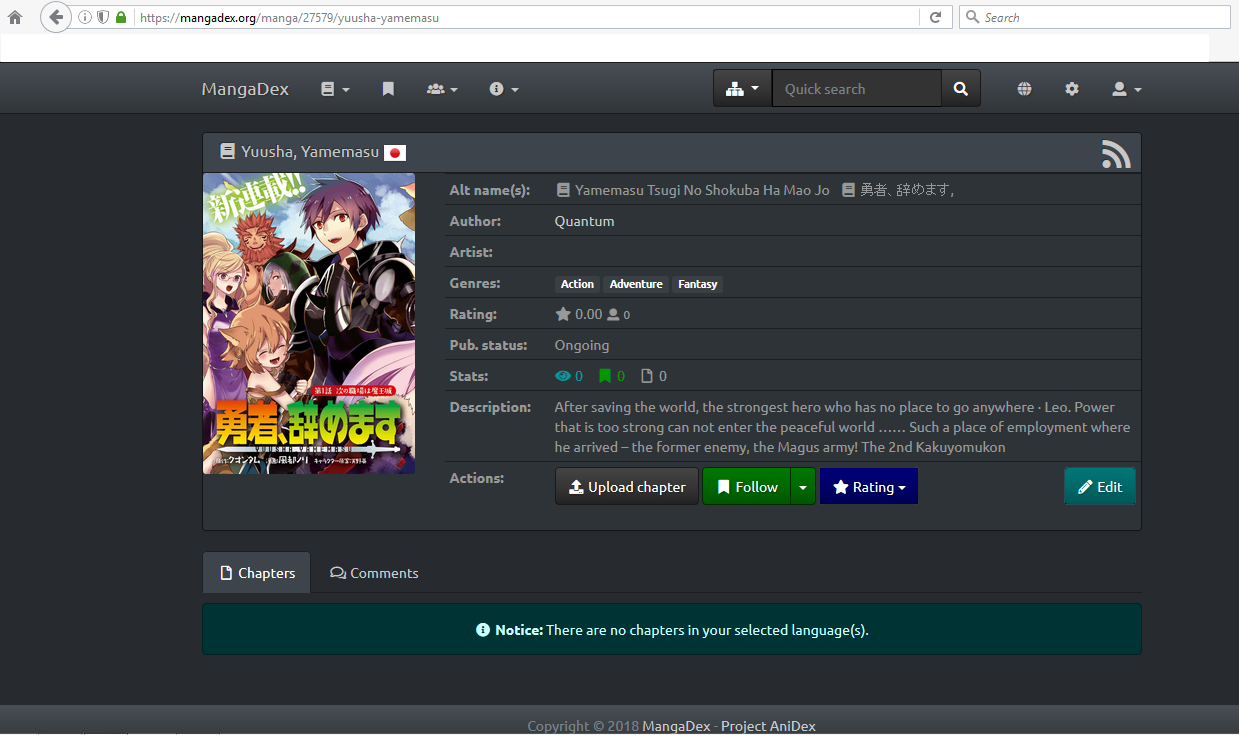Reload the page with the refresh icon
This screenshot has width=1239, height=735.
pyautogui.click(x=936, y=17)
